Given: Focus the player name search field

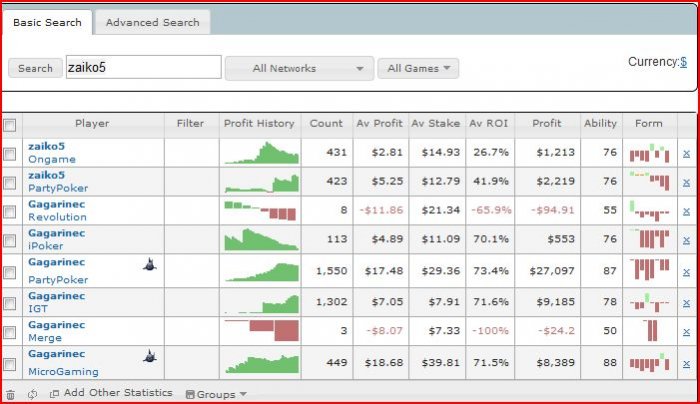Looking at the screenshot, I should [x=144, y=67].
